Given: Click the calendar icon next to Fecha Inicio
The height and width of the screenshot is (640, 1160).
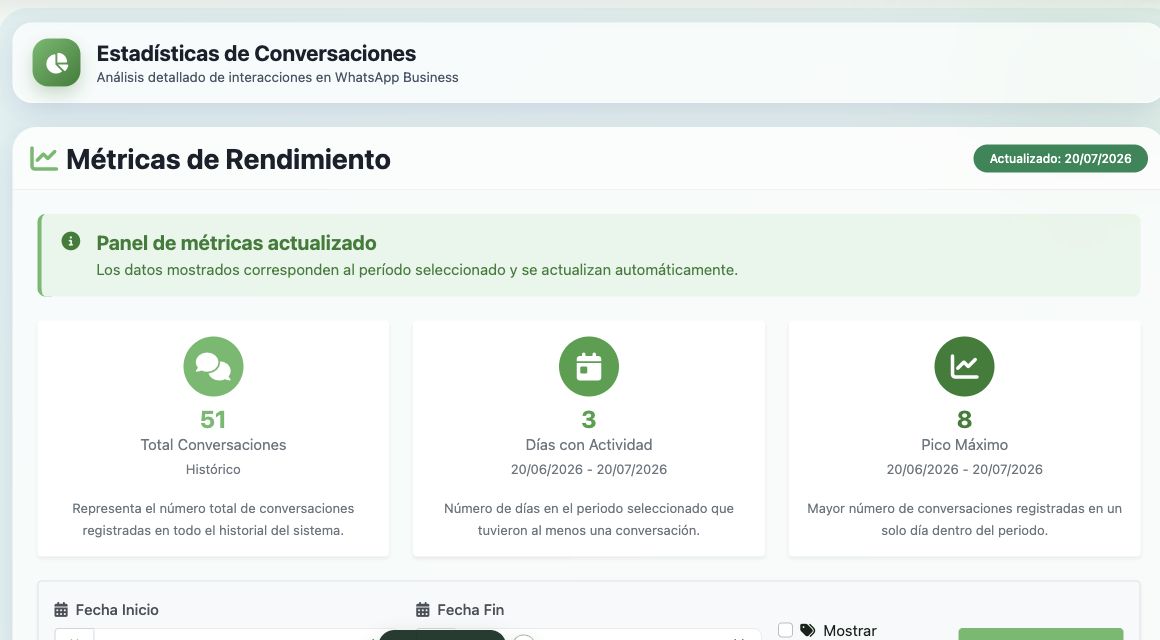Looking at the screenshot, I should point(61,610).
